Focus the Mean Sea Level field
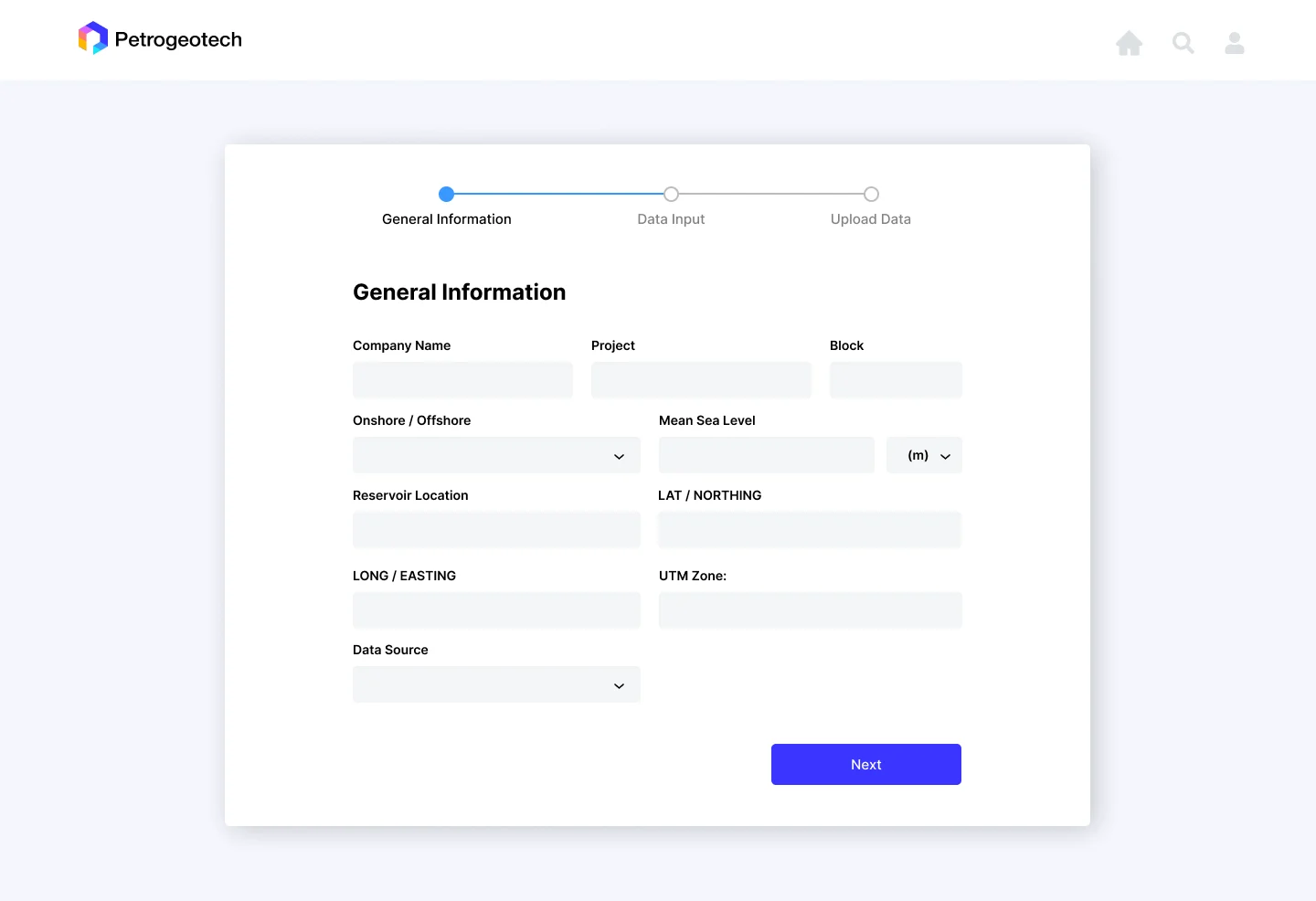Image resolution: width=1316 pixels, height=901 pixels. pos(767,455)
